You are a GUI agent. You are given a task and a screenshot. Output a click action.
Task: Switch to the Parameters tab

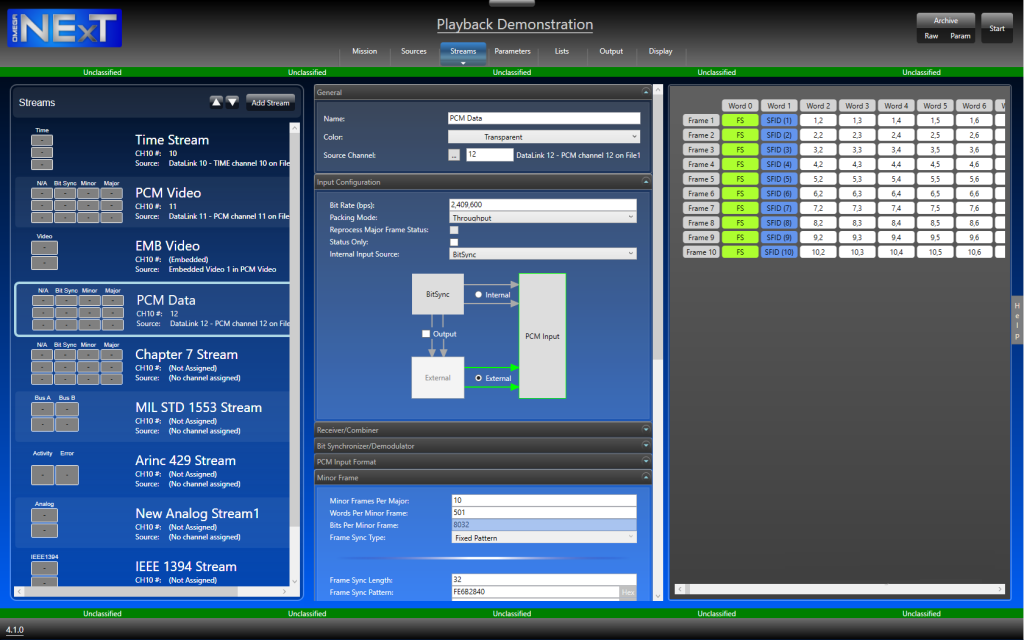(x=512, y=51)
